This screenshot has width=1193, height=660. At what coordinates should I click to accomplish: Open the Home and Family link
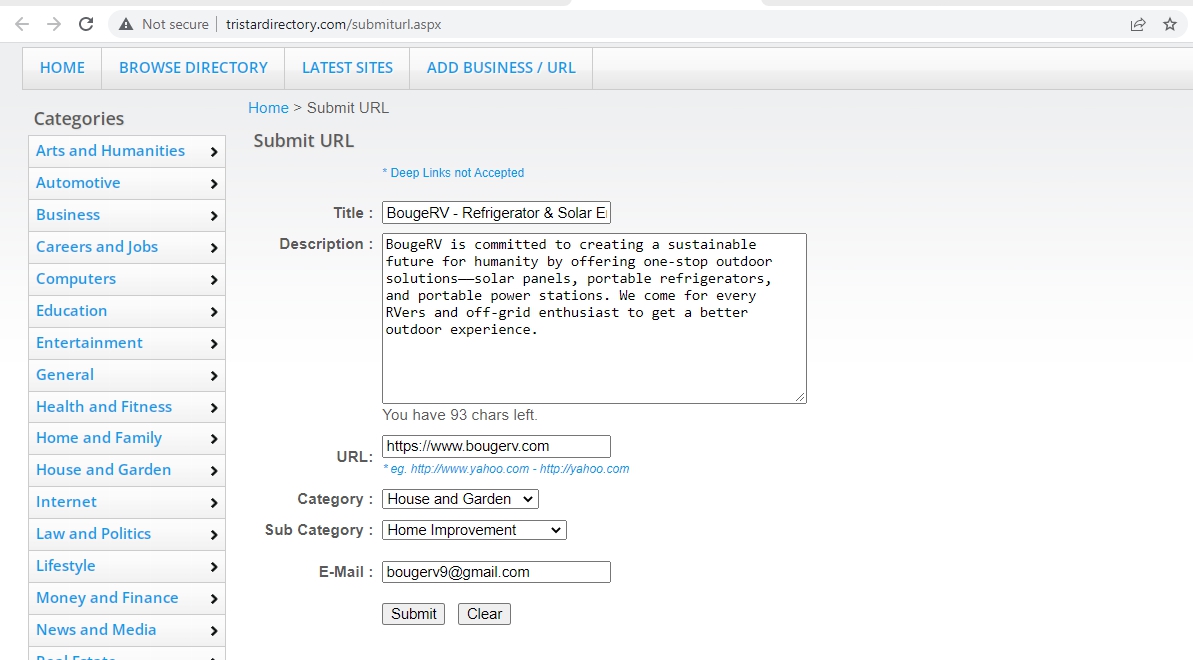click(99, 438)
